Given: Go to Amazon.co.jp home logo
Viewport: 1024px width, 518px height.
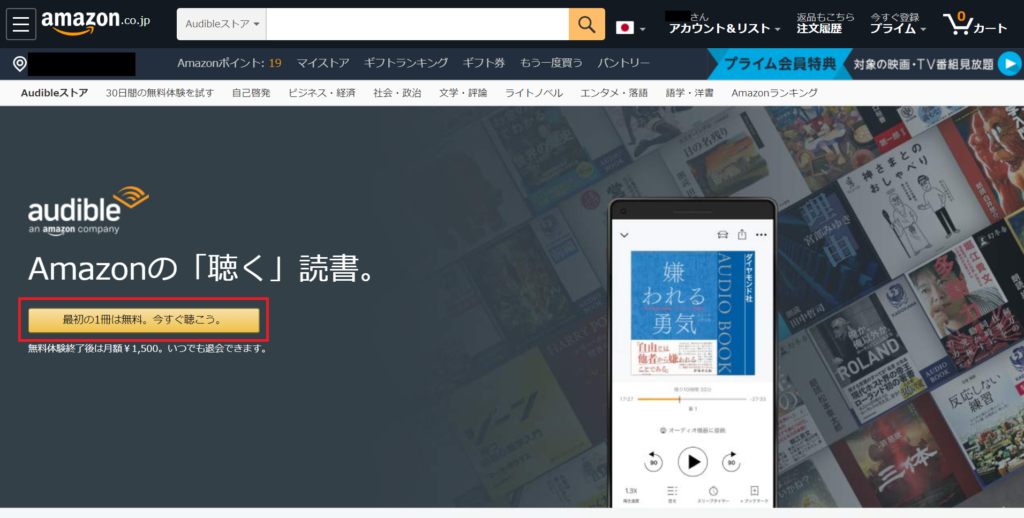Looking at the screenshot, I should pyautogui.click(x=95, y=22).
